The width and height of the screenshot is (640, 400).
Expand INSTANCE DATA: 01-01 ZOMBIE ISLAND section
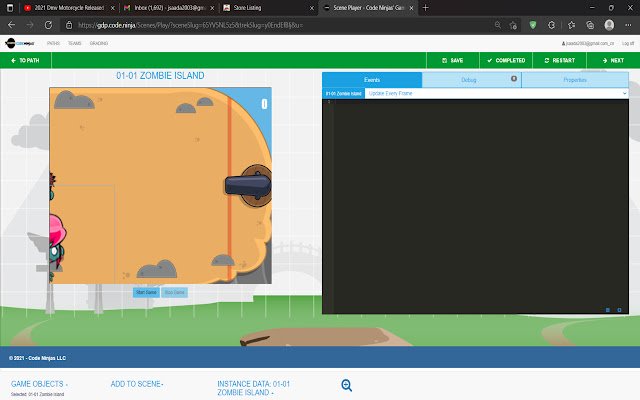pos(253,388)
